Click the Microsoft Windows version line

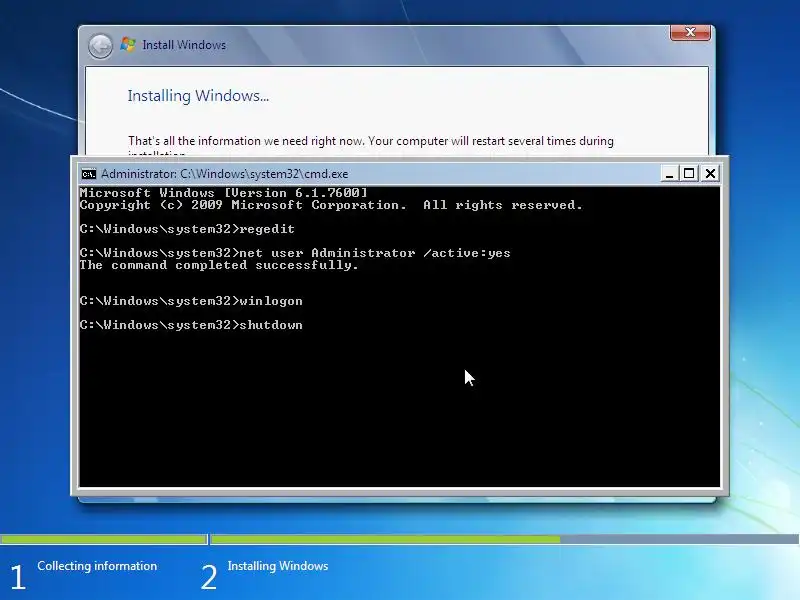pos(223,193)
